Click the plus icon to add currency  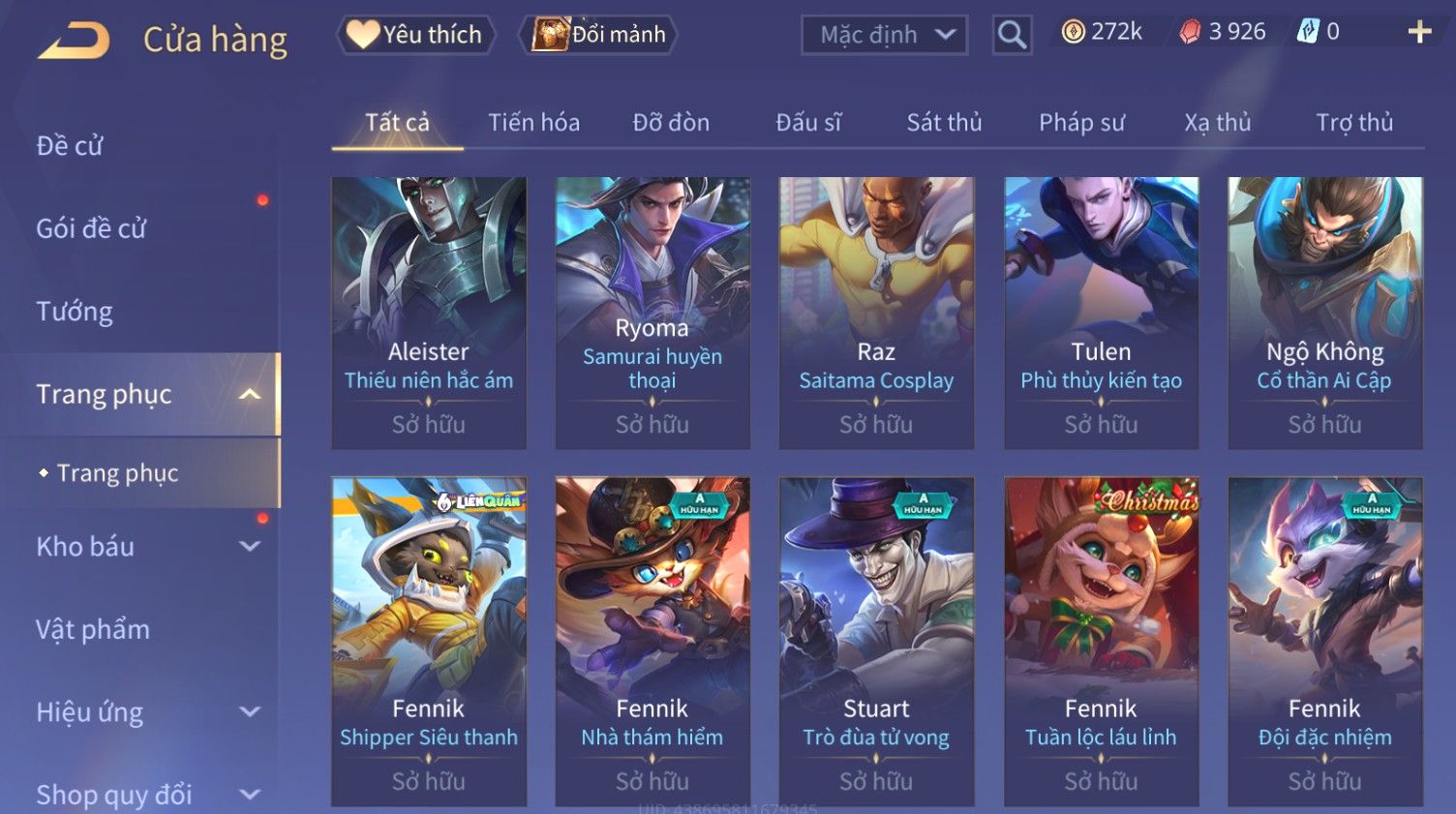coord(1419,33)
